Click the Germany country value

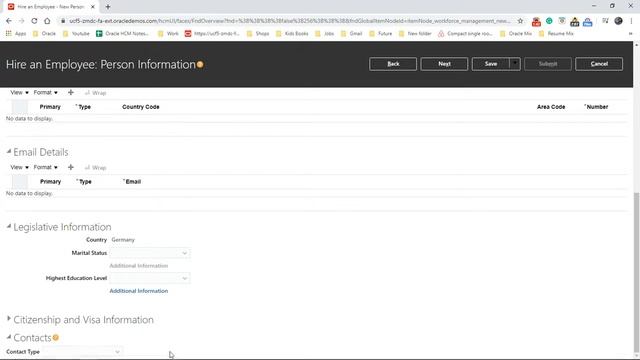point(123,240)
